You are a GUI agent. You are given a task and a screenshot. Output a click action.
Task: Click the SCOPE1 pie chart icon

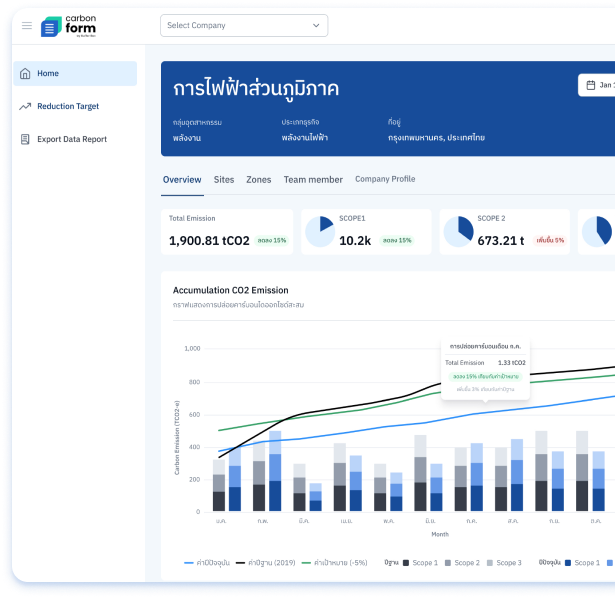[x=319, y=232]
